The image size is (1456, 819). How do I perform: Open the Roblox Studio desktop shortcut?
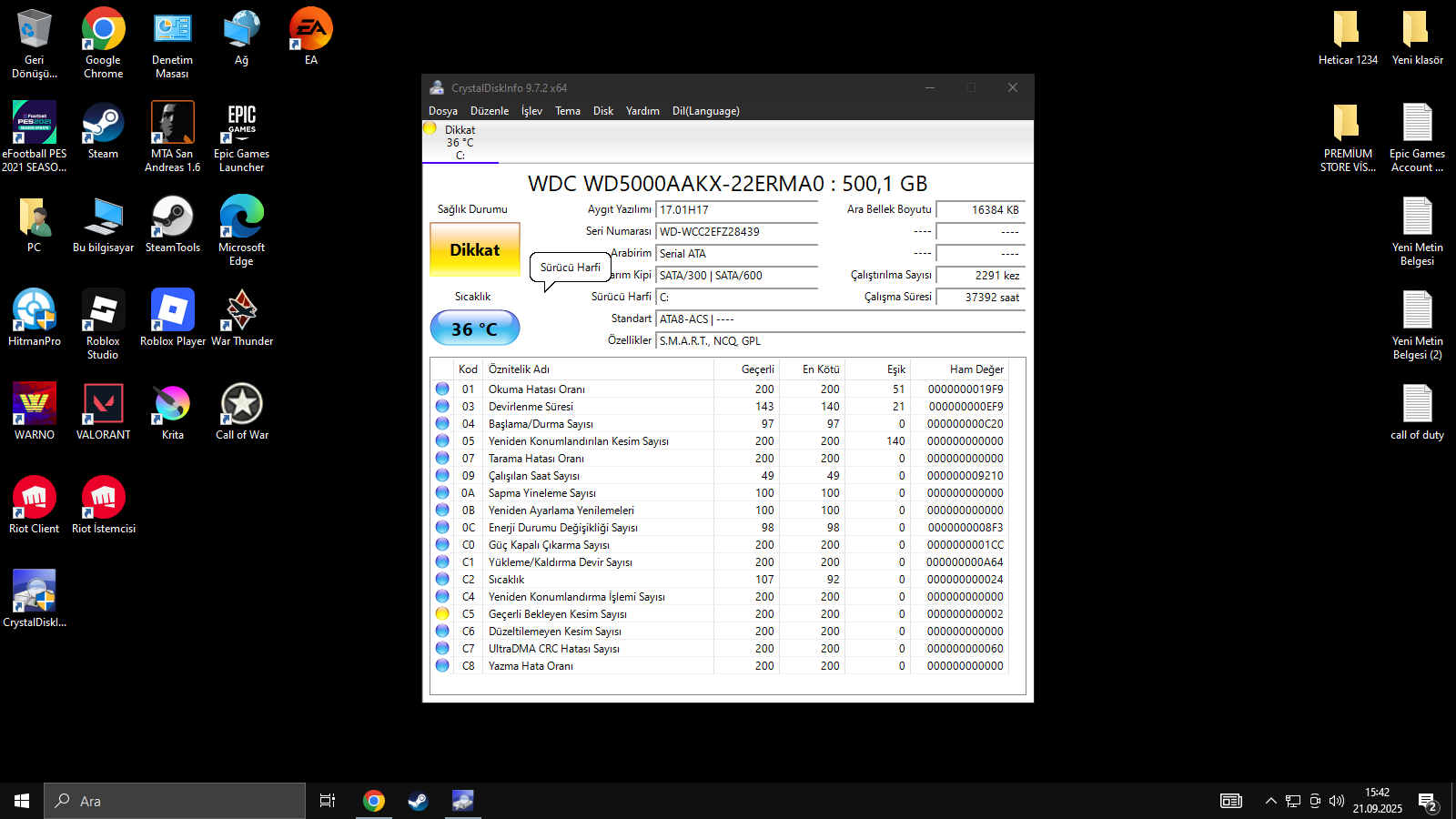click(x=104, y=324)
